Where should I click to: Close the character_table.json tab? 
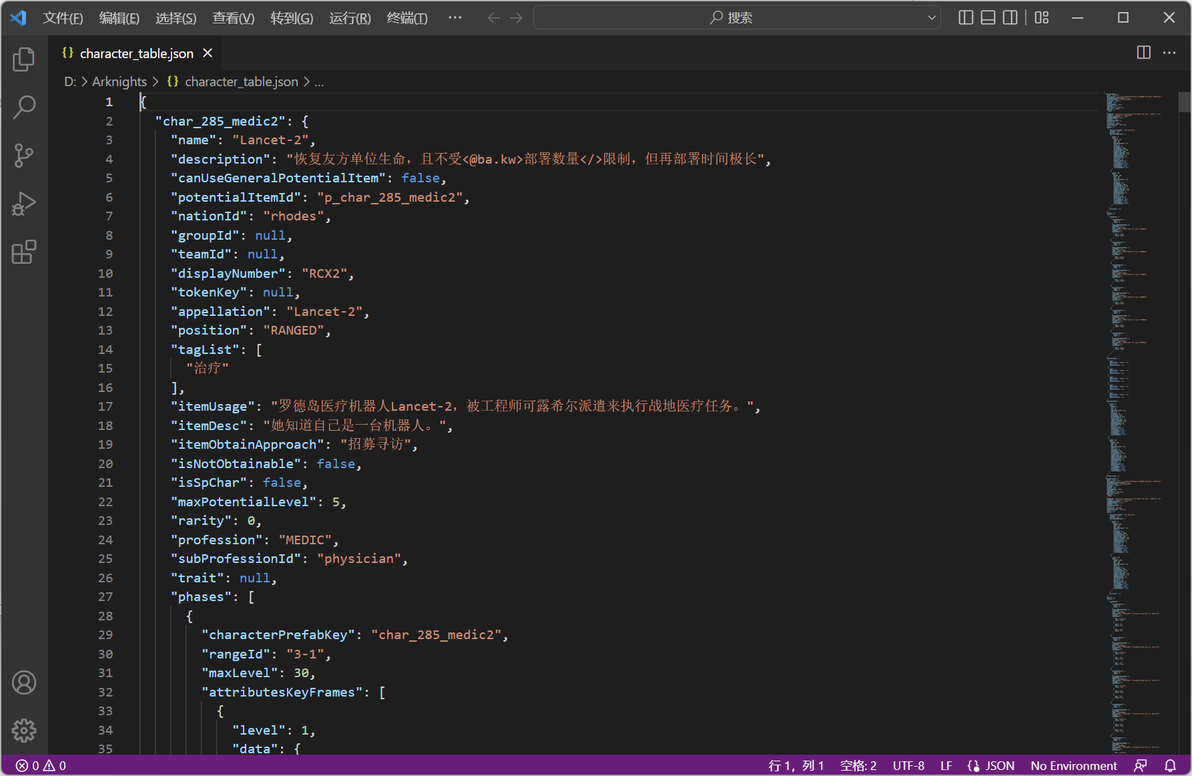click(x=208, y=53)
